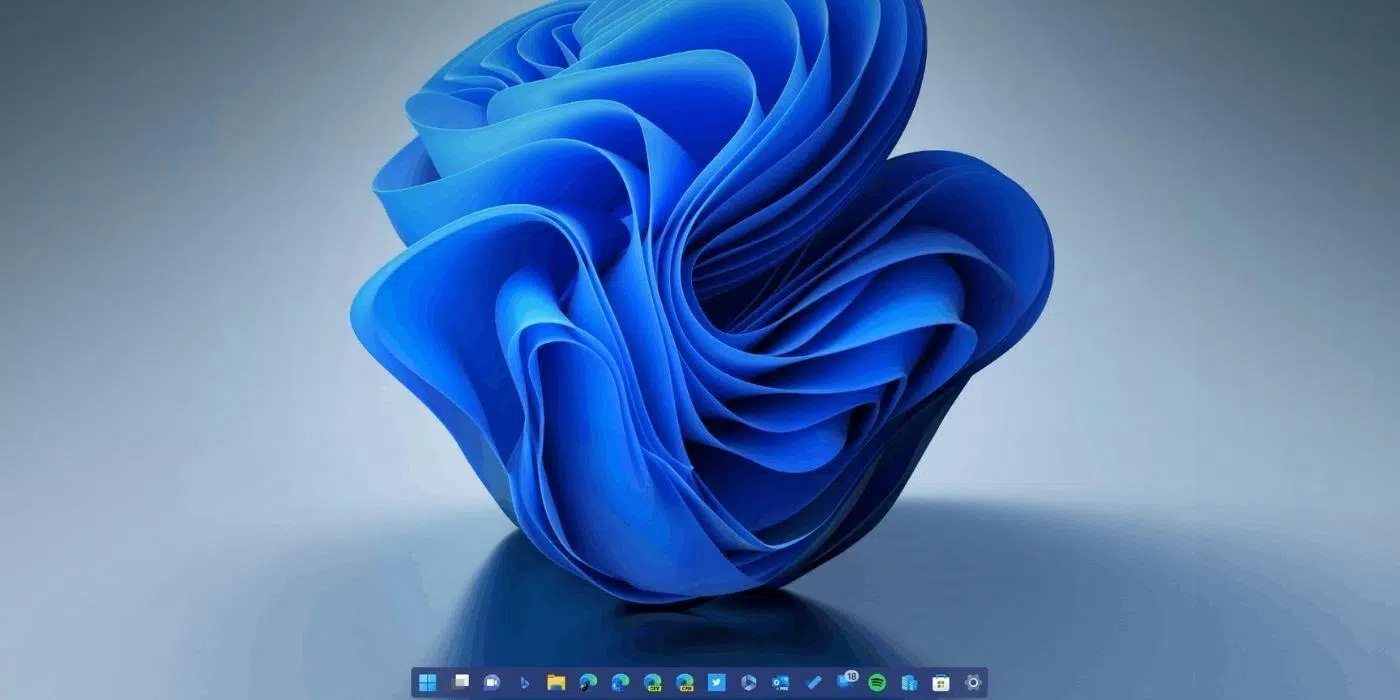Launch Spotify from the taskbar
1400x700 pixels.
(x=877, y=683)
